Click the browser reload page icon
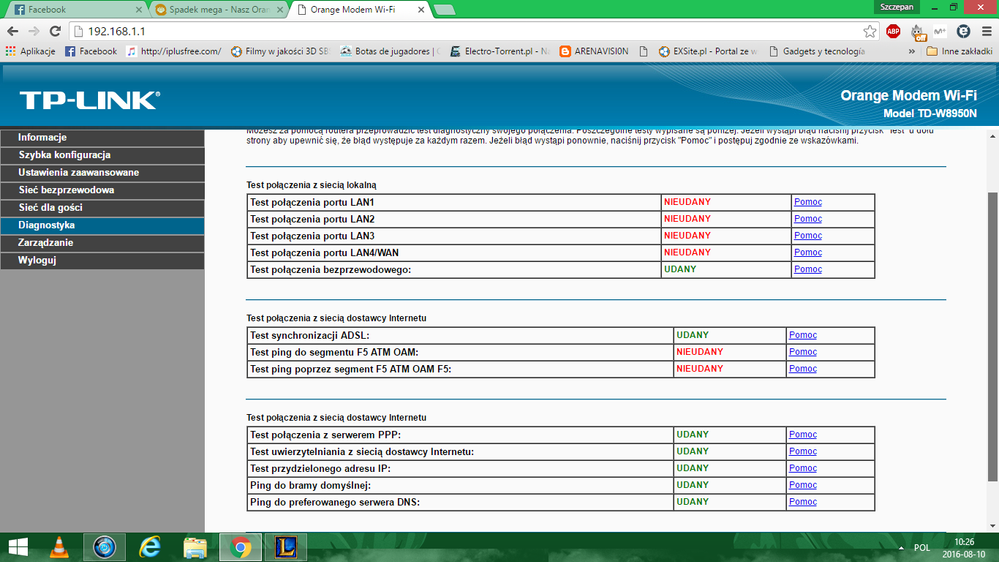This screenshot has width=999, height=562. click(x=56, y=31)
